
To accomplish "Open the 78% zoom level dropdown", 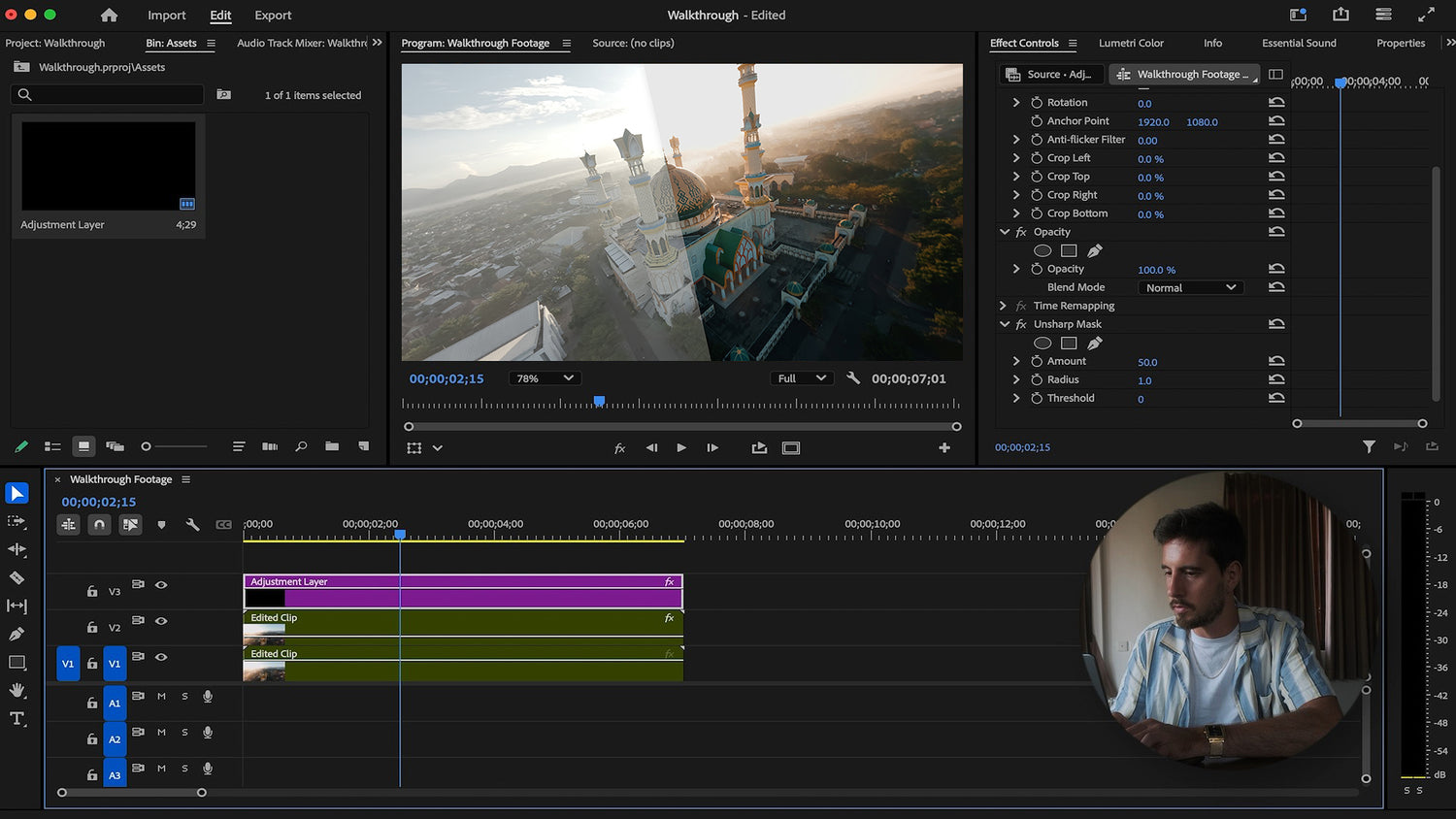I will pyautogui.click(x=545, y=378).
